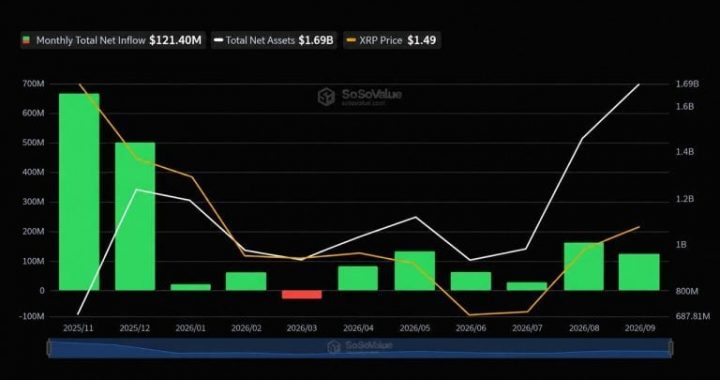Toggle the Monthly Total Net Inflow legend

pos(113,40)
